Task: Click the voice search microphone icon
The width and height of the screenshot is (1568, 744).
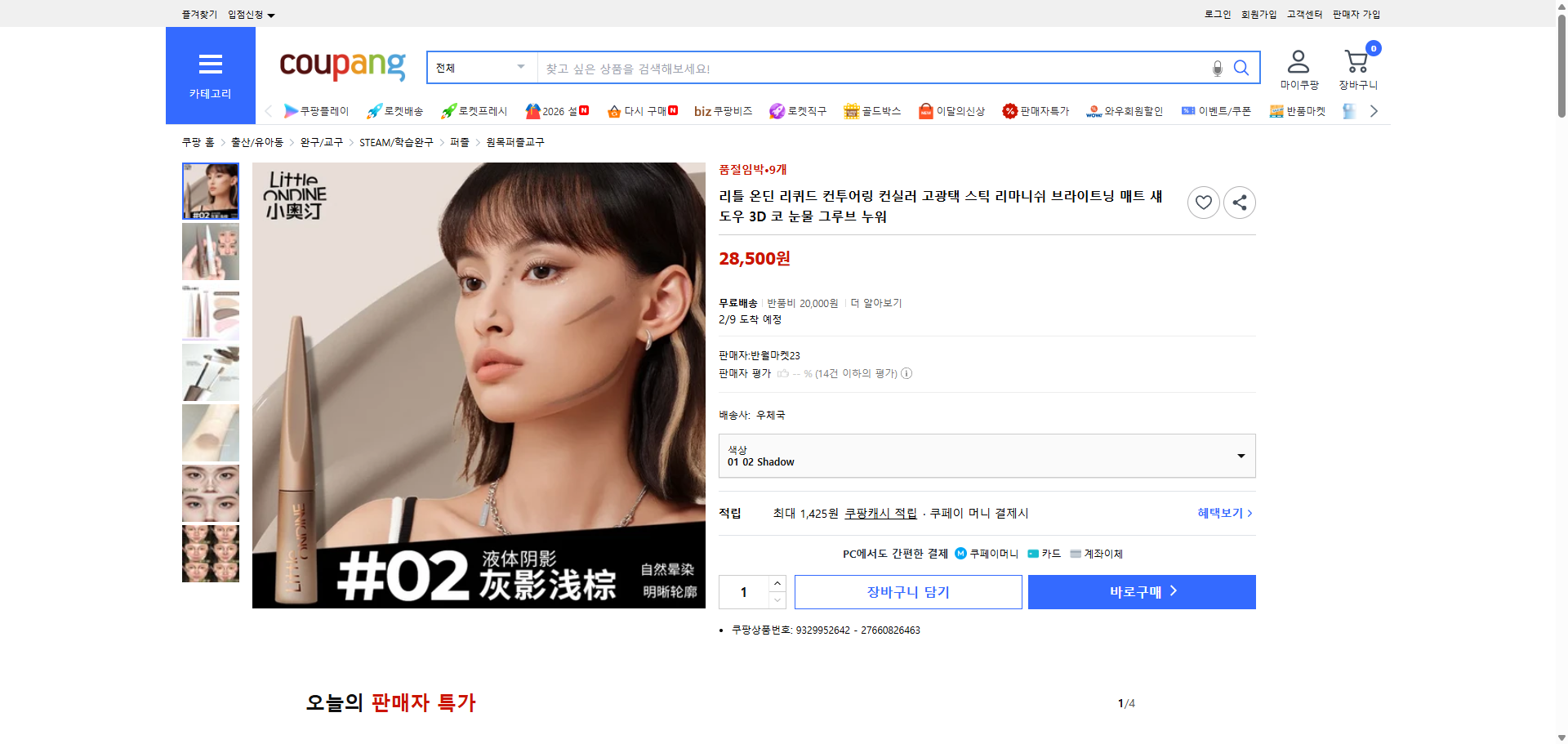Action: (1217, 68)
